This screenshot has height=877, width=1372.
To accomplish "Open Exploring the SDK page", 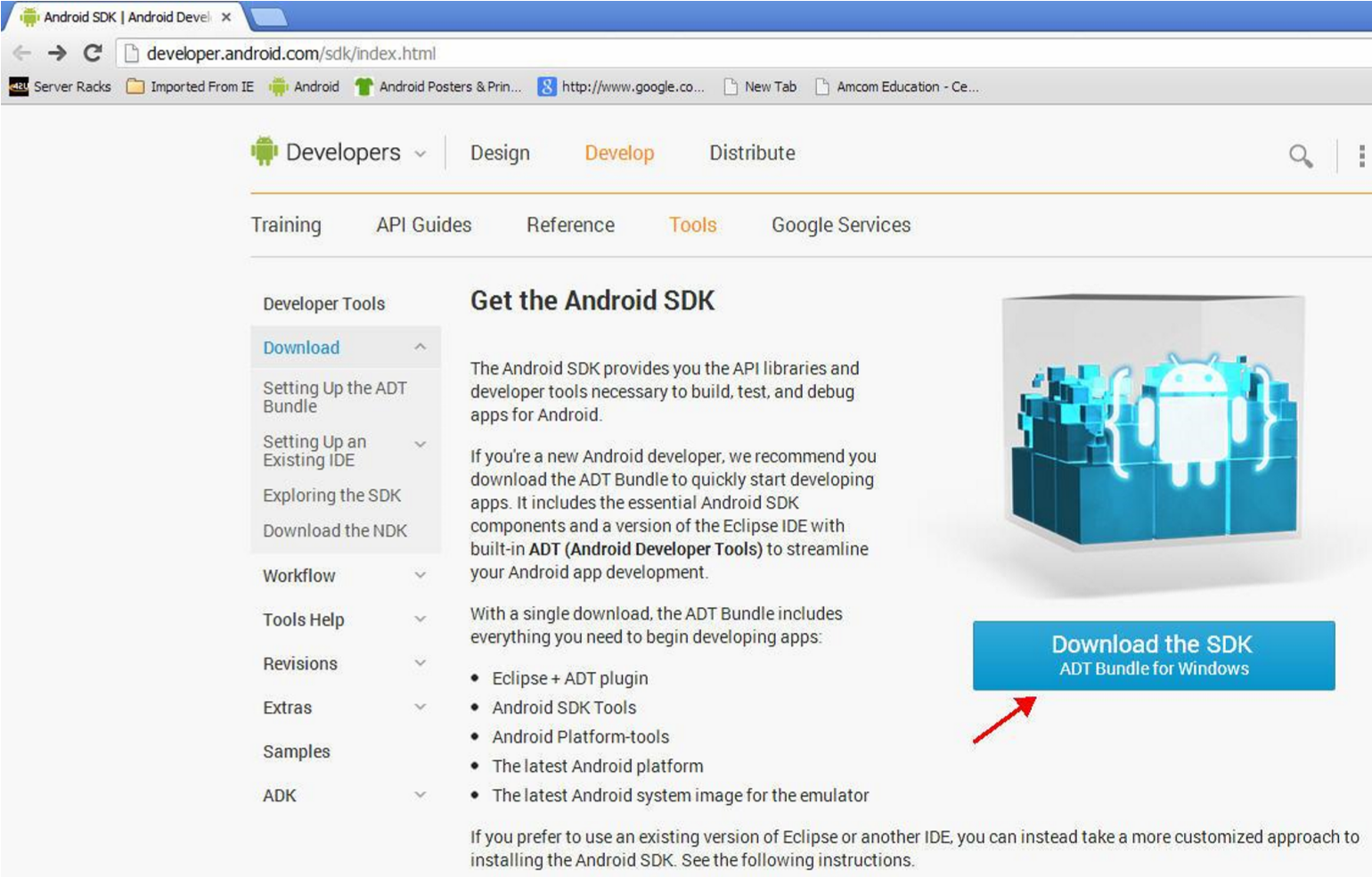I will click(x=332, y=496).
